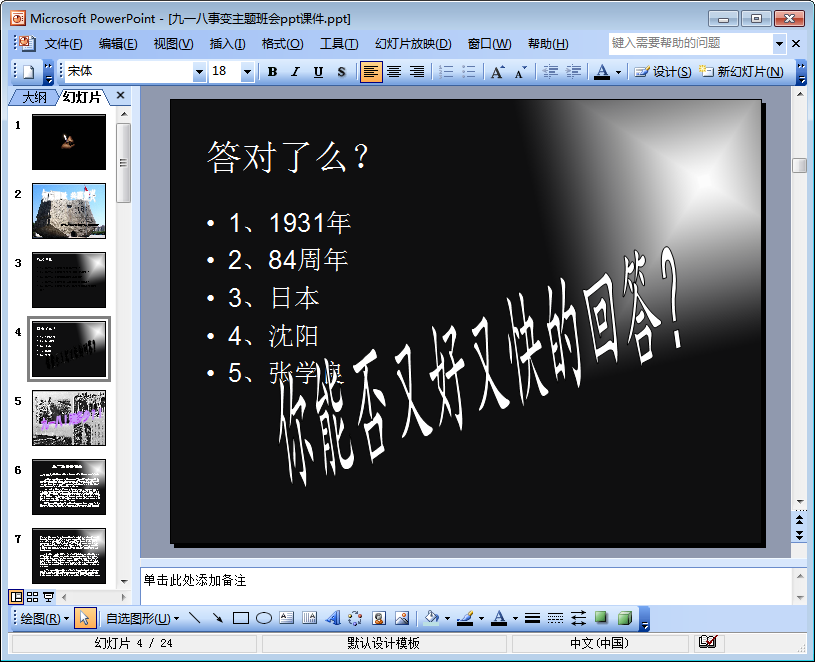Expand the font size dropdown list
The width and height of the screenshot is (815, 662).
pos(247,72)
